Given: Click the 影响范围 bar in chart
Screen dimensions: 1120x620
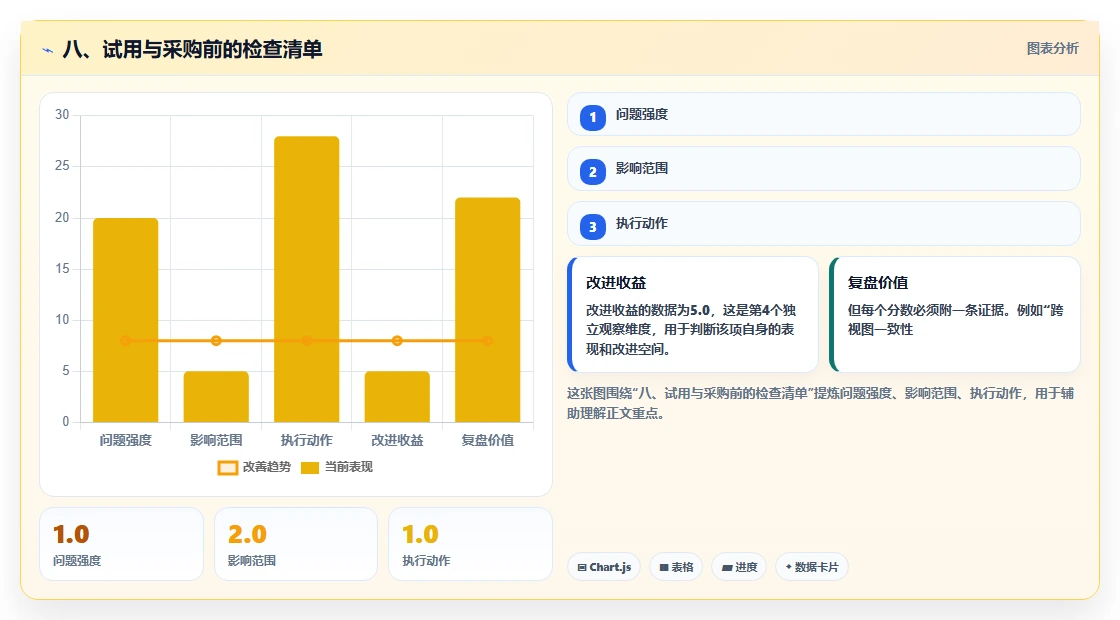Looking at the screenshot, I should (216, 396).
